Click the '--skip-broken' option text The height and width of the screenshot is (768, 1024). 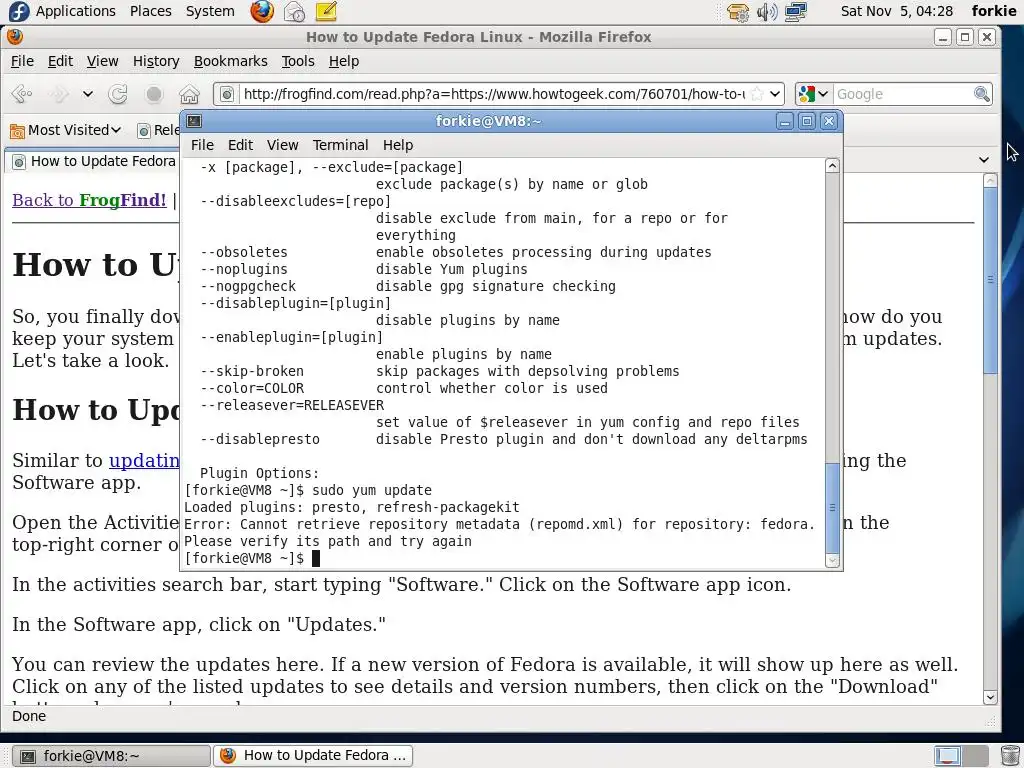[251, 372]
